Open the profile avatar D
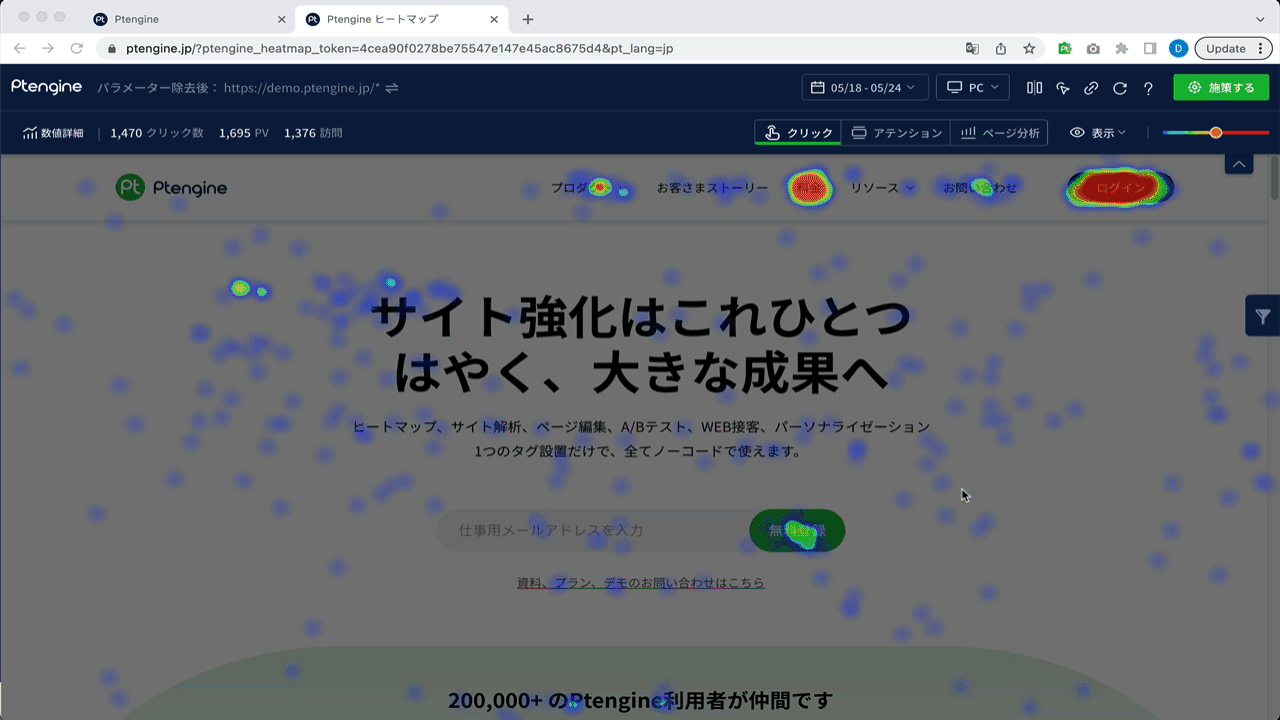 (x=1179, y=48)
